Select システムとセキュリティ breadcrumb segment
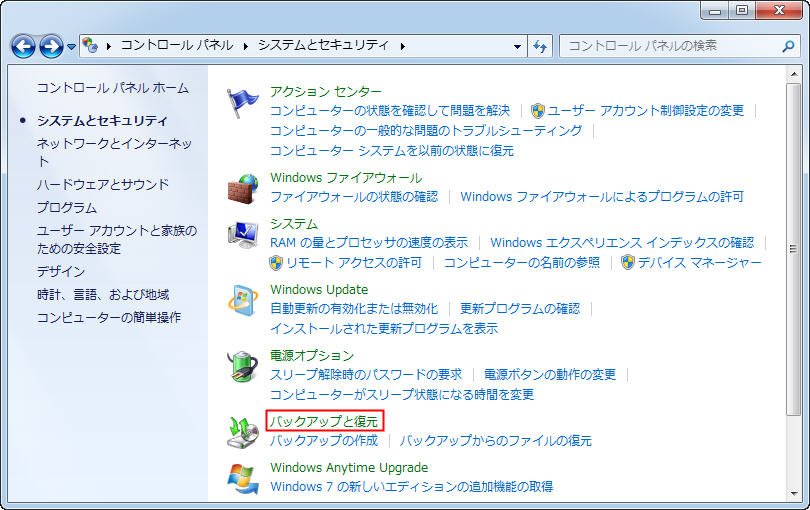The width and height of the screenshot is (810, 510). pyautogui.click(x=323, y=45)
